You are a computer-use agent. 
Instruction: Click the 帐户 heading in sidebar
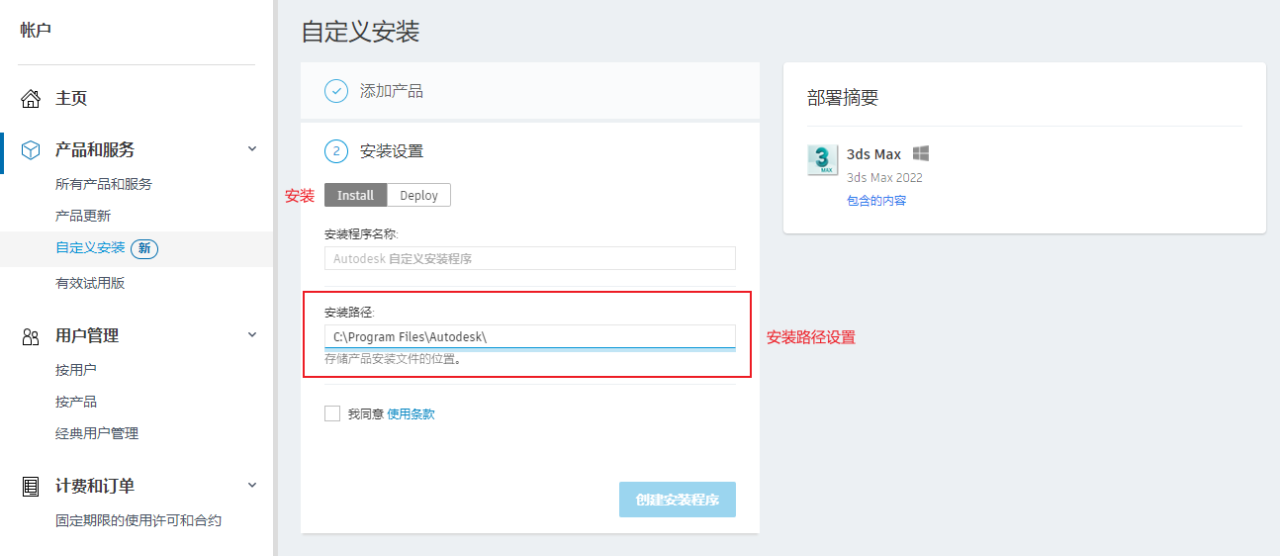pyautogui.click(x=36, y=30)
